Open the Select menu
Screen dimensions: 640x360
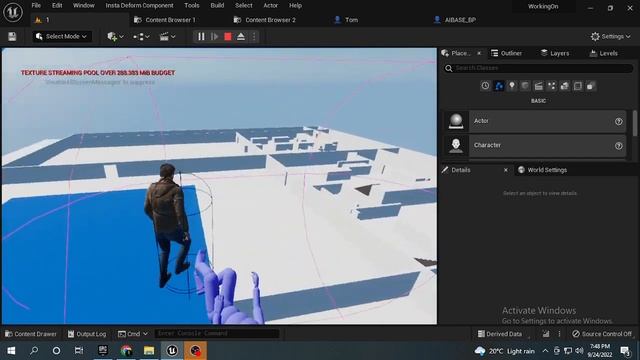(x=244, y=6)
